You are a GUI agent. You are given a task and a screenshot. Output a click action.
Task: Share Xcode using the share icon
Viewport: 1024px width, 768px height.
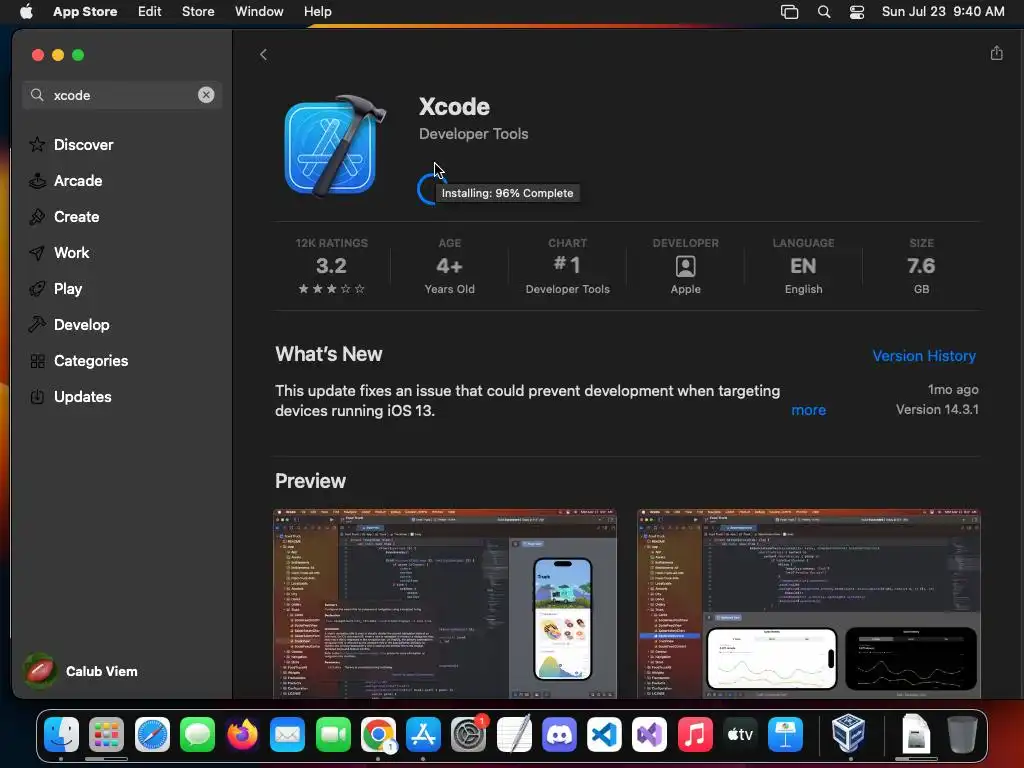(996, 53)
